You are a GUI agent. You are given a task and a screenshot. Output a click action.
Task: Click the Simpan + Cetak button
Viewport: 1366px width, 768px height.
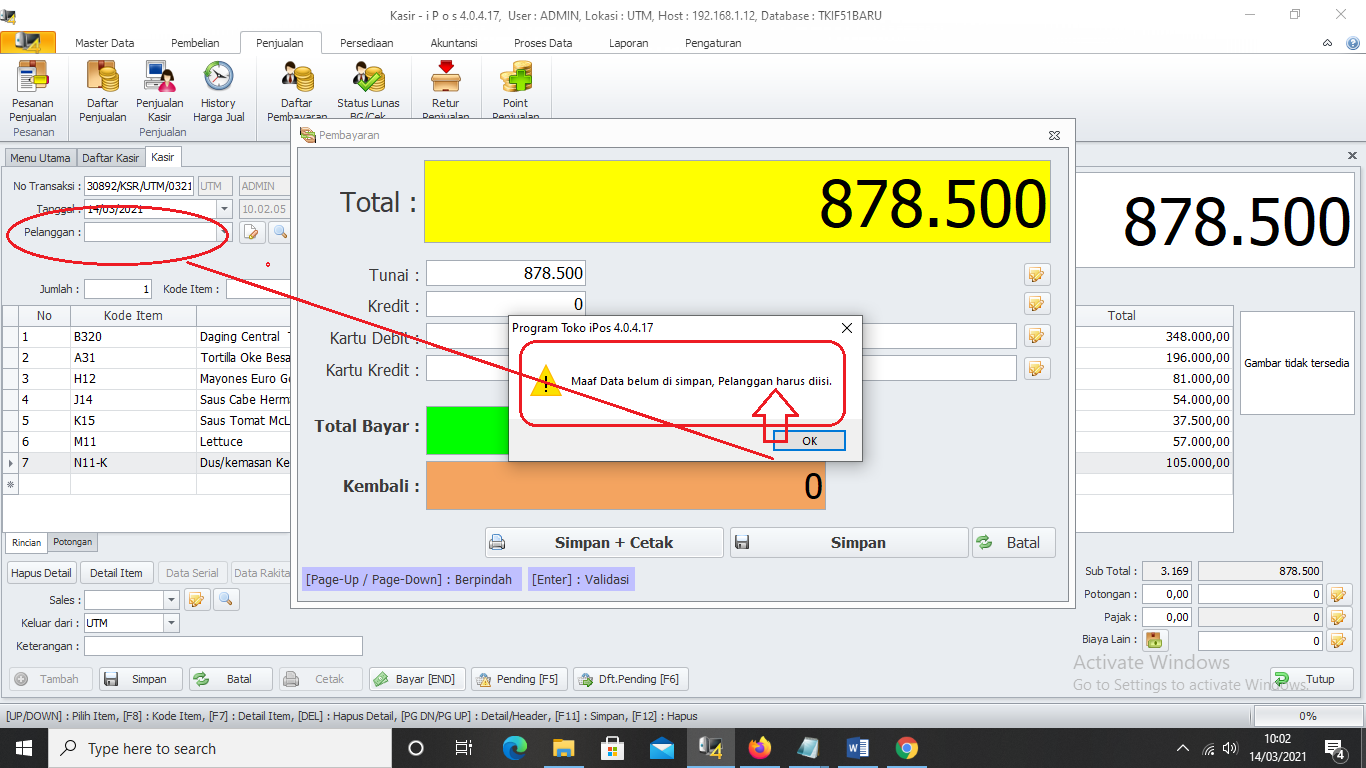(x=604, y=543)
